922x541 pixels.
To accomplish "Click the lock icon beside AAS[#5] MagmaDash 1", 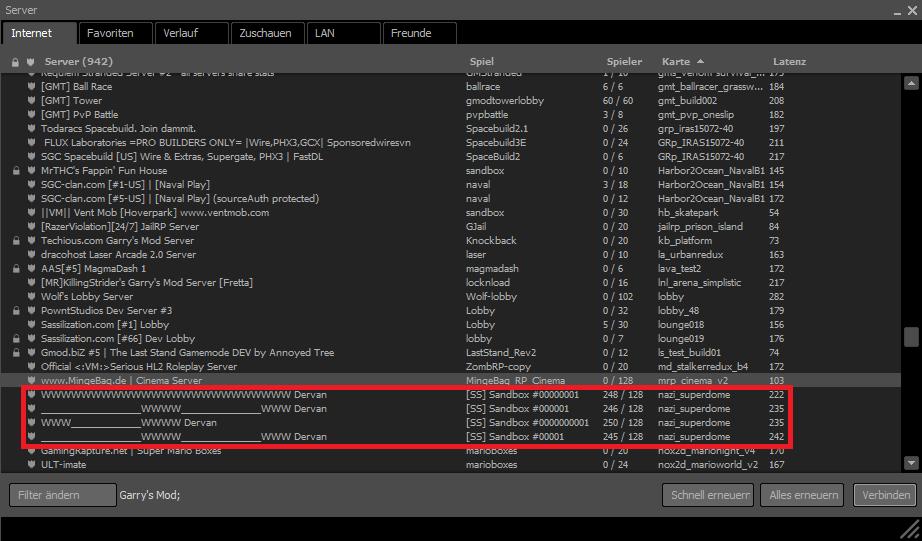I will click(16, 269).
